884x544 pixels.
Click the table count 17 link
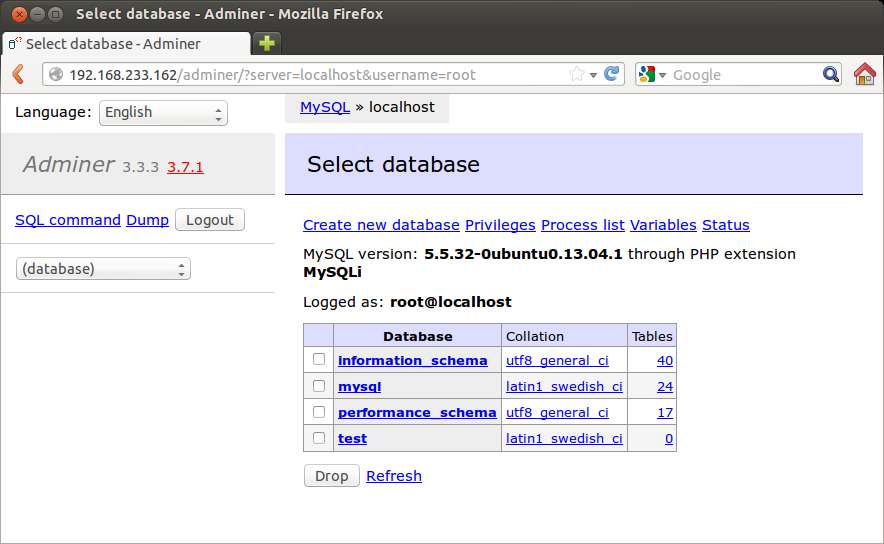[x=665, y=413]
